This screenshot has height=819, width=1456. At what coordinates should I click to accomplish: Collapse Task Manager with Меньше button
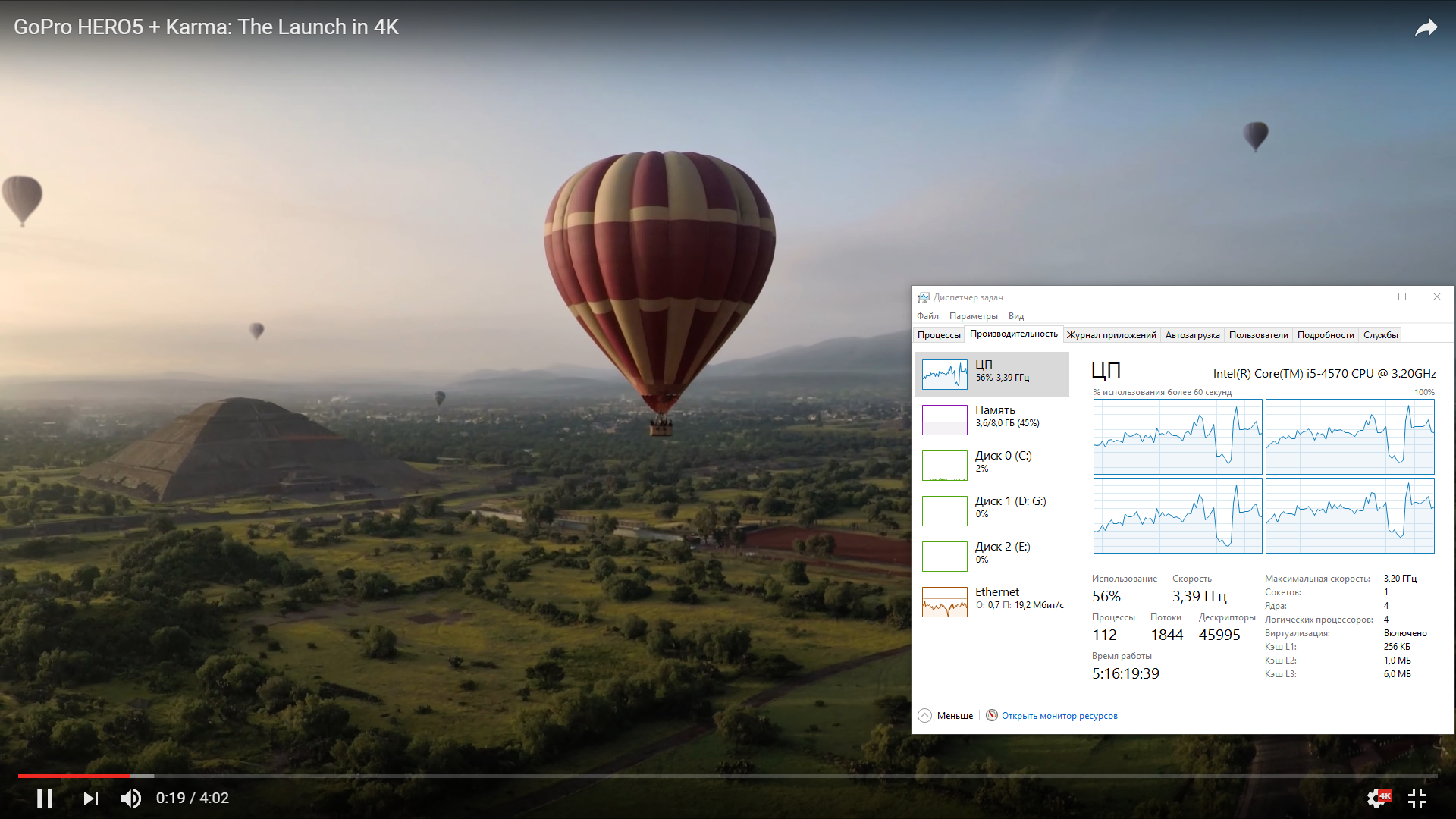pos(946,716)
